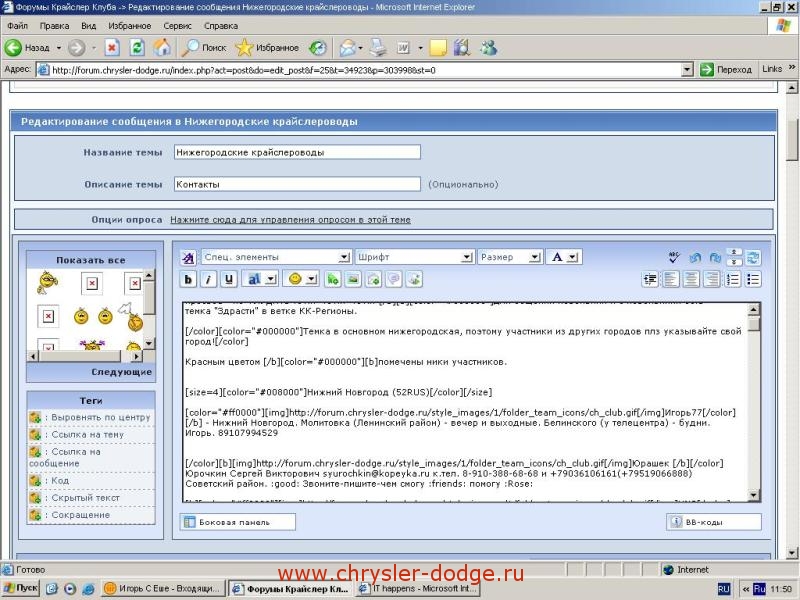Toggle italic formatting in editor
Viewport: 800px width, 600px height.
tap(208, 279)
